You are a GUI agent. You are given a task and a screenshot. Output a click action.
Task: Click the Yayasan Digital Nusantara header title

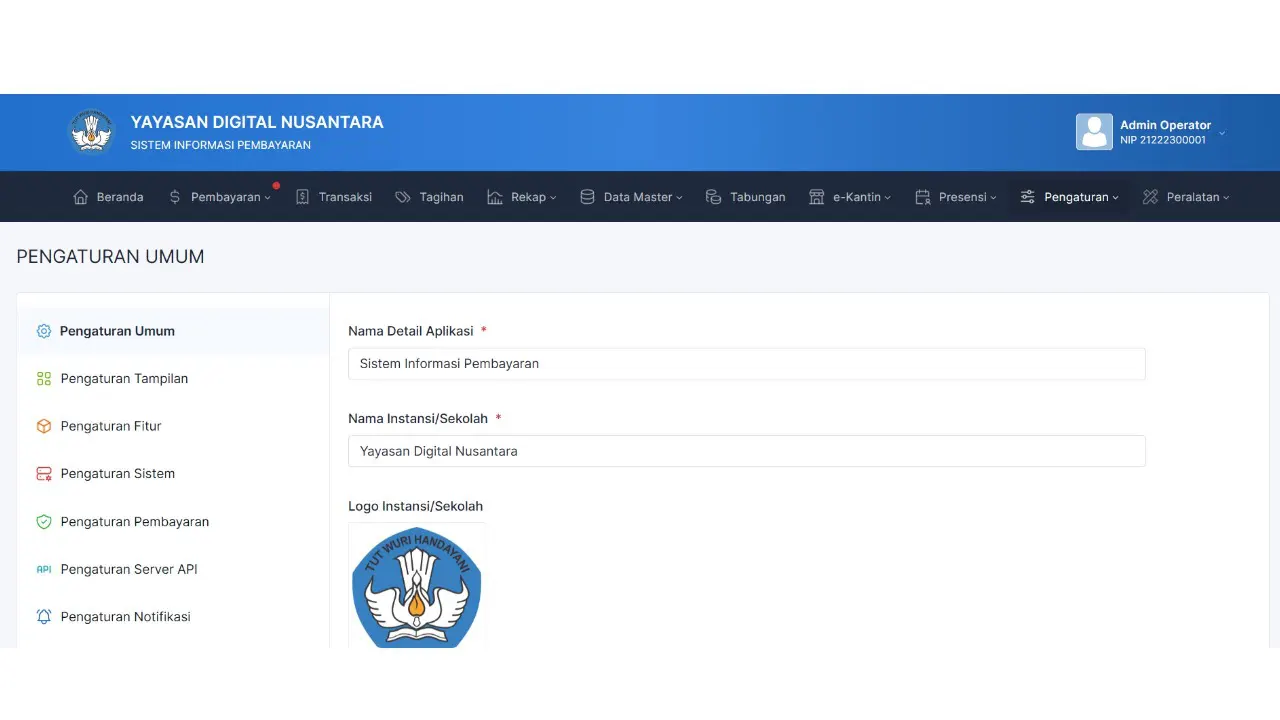point(257,122)
